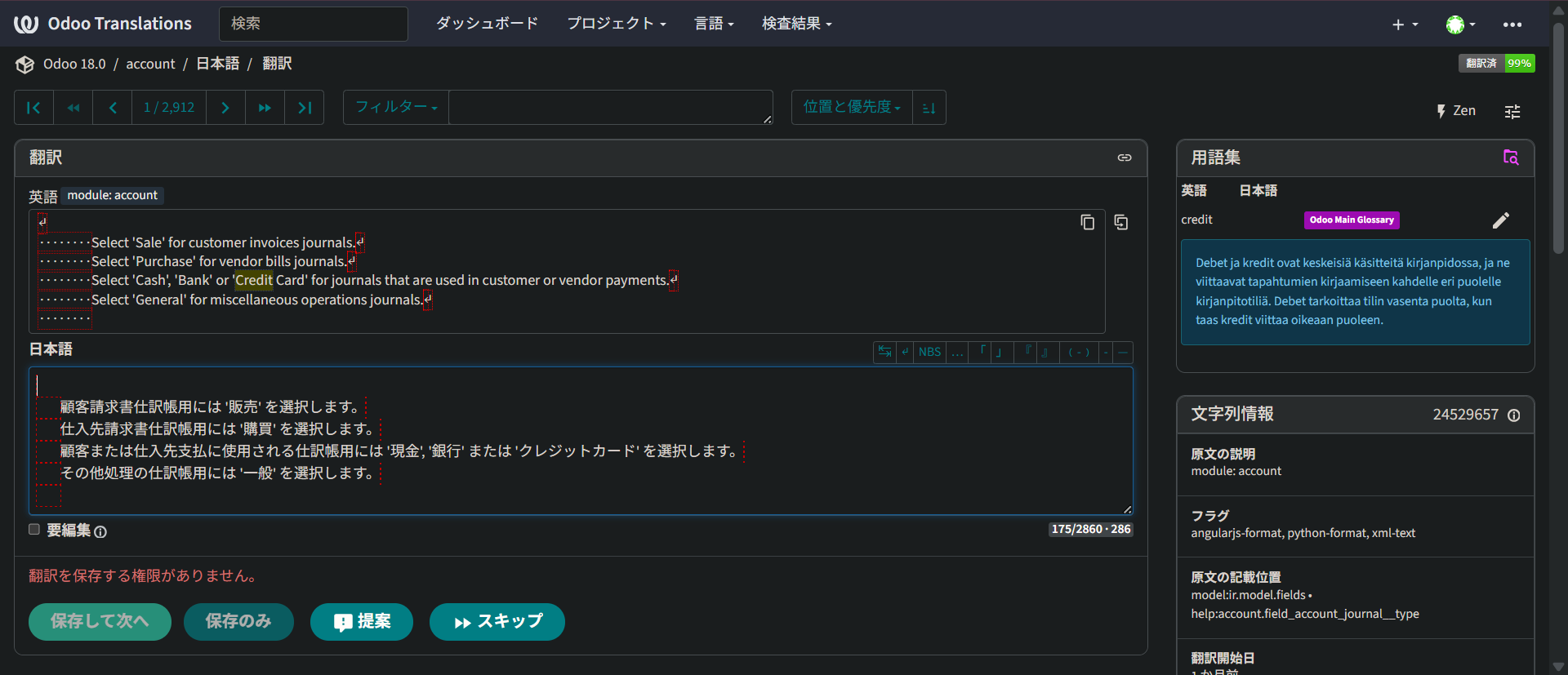Click the スキップ skip button
Image resolution: width=1568 pixels, height=675 pixels.
coord(497,622)
